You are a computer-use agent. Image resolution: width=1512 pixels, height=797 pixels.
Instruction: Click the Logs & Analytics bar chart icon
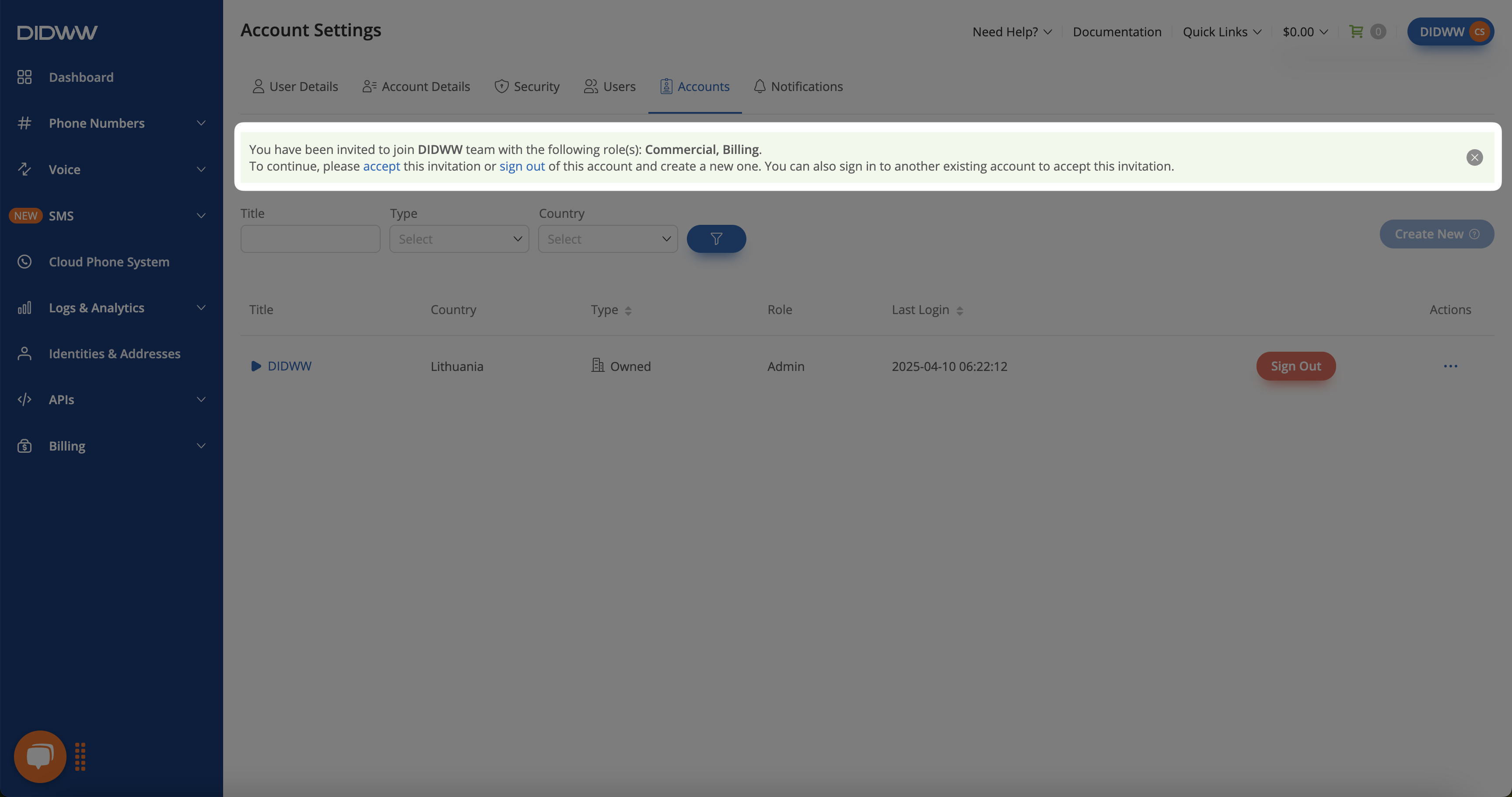(x=24, y=308)
